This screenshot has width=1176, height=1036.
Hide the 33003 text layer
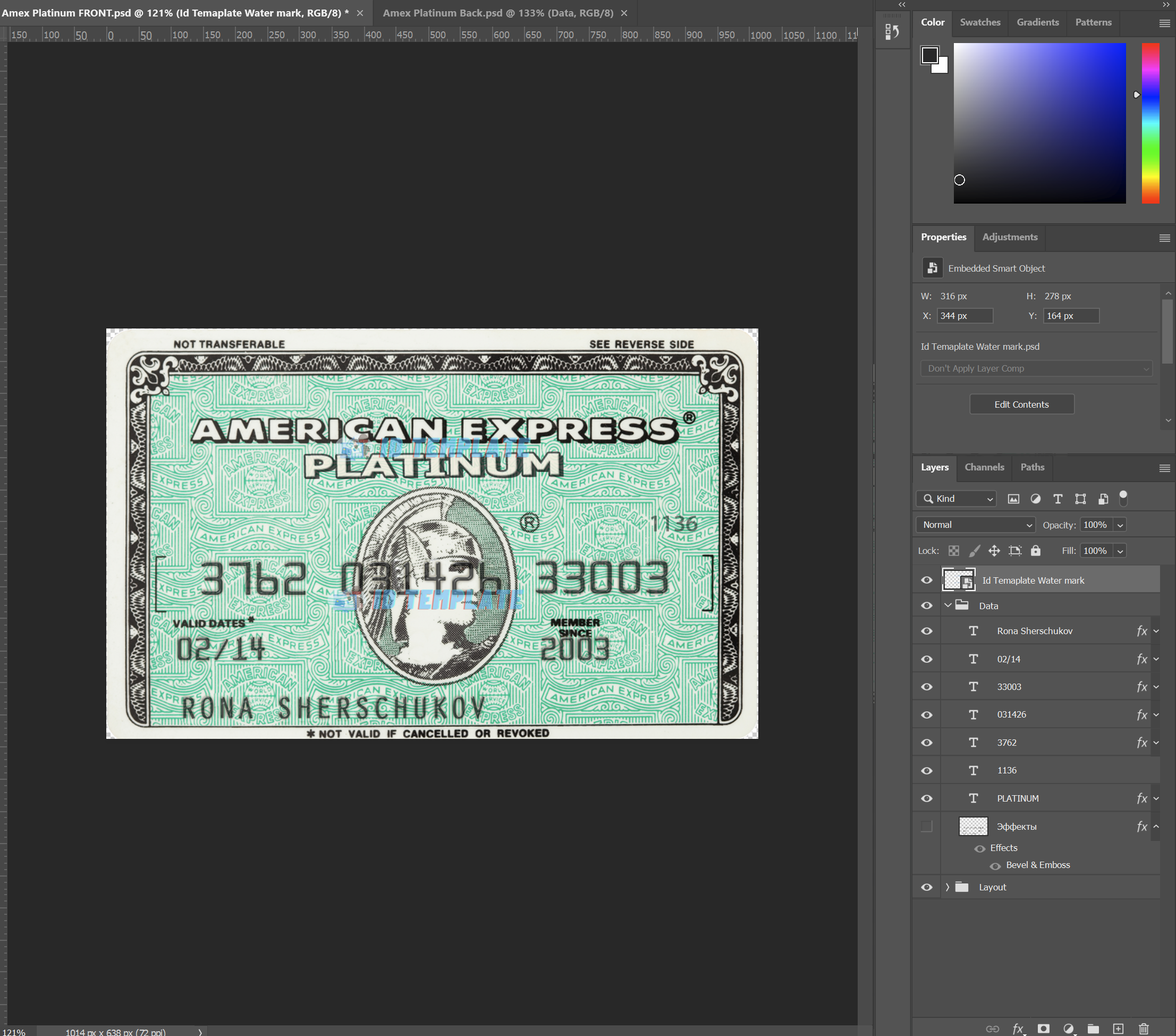click(x=926, y=687)
